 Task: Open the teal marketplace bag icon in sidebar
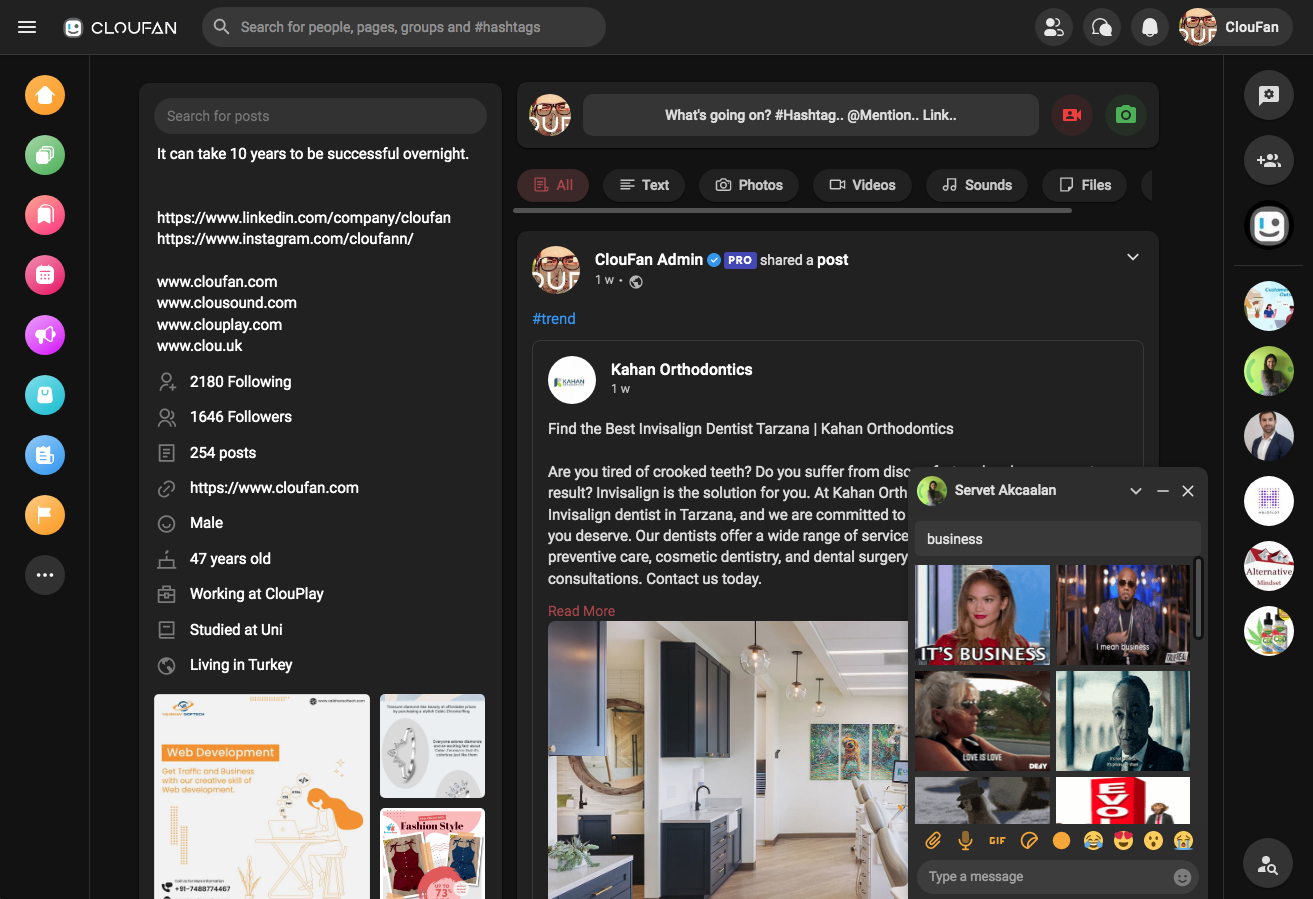click(45, 395)
